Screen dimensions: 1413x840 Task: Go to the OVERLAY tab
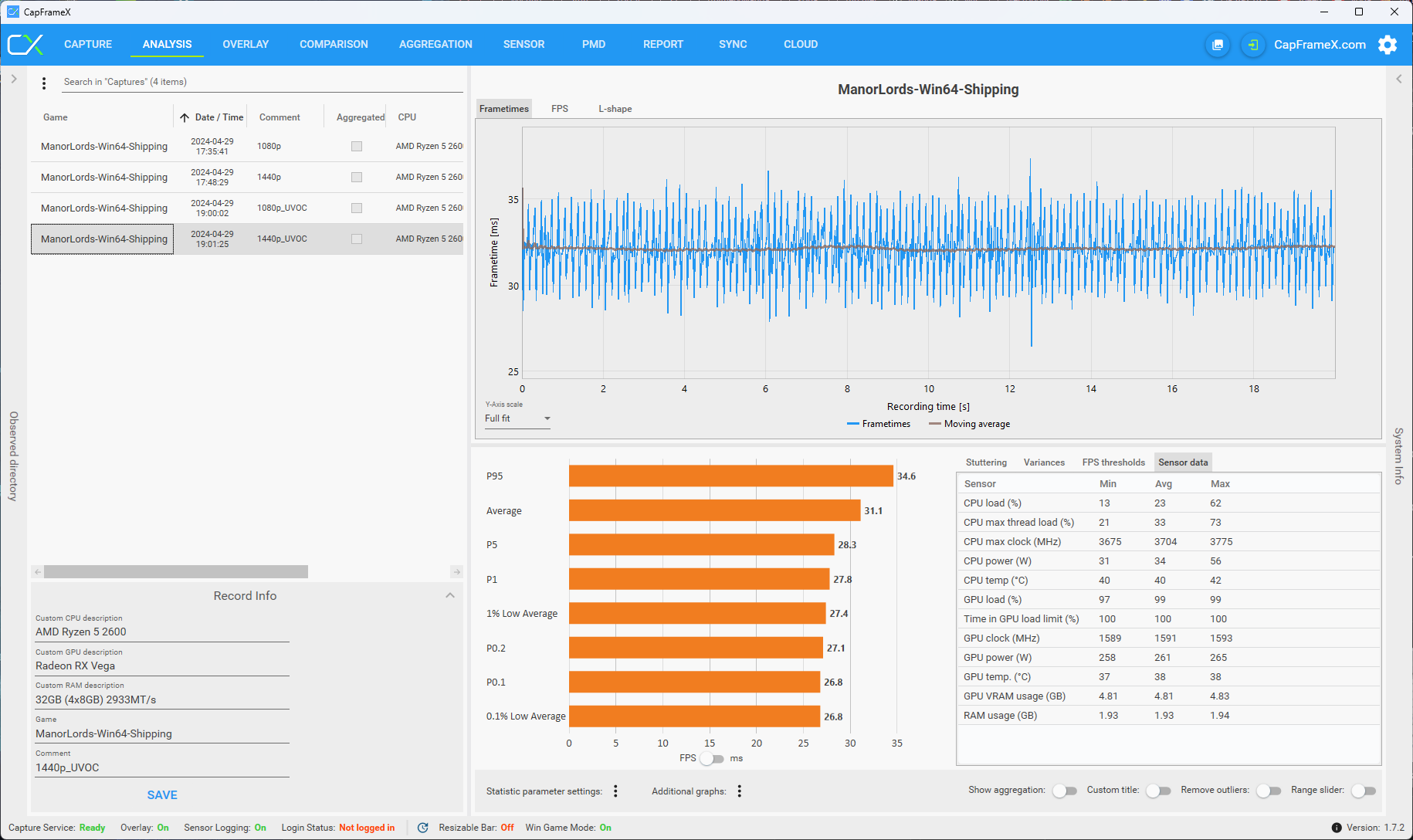pyautogui.click(x=246, y=45)
